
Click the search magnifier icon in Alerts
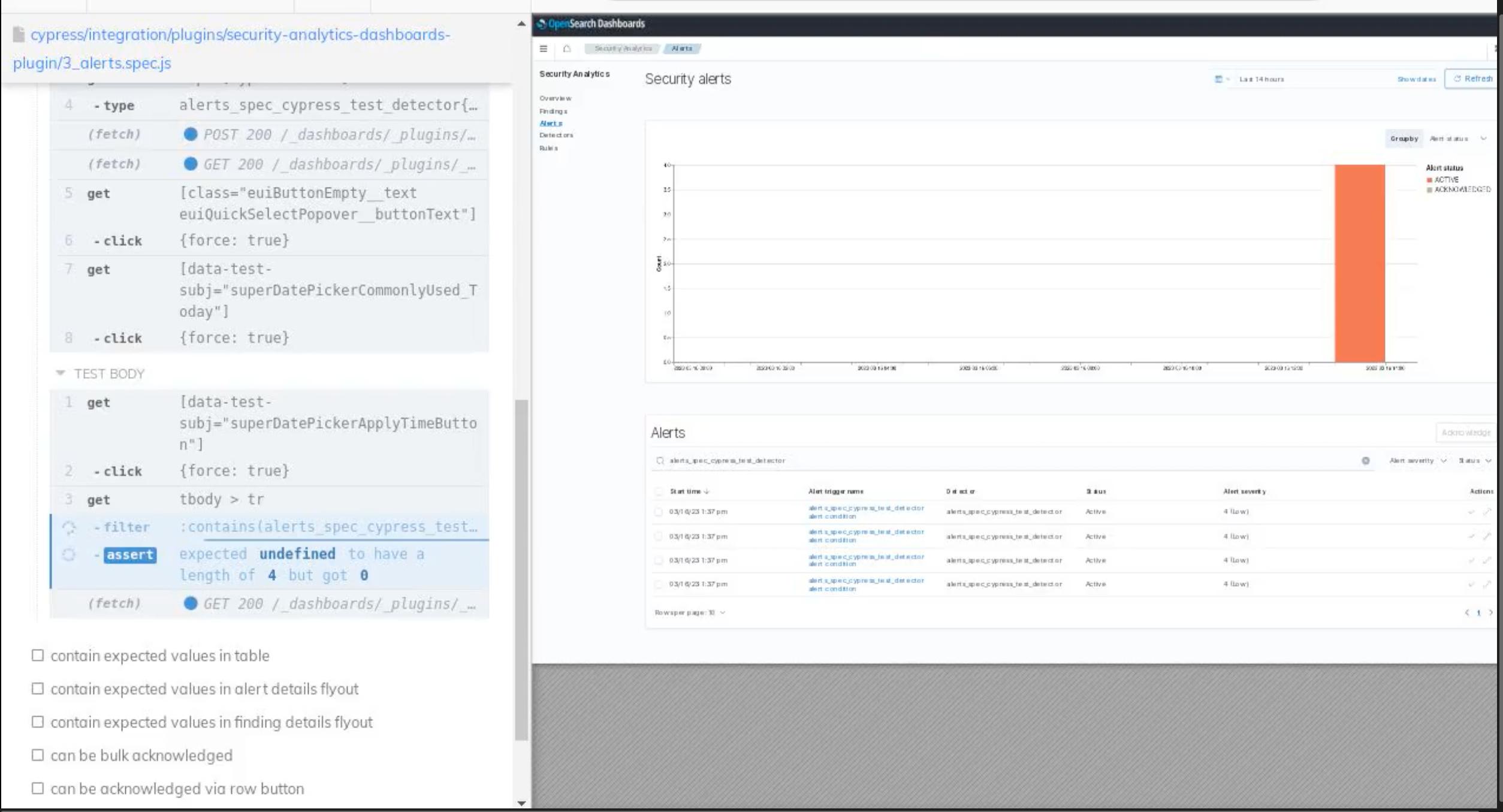[660, 461]
